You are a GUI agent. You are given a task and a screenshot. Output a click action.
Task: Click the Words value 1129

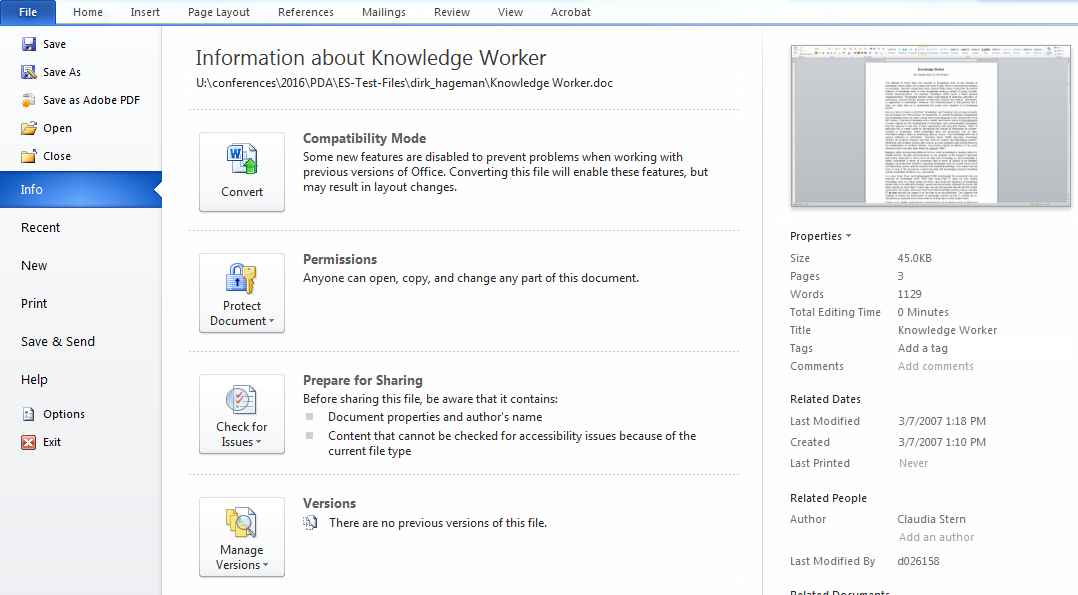coord(910,294)
